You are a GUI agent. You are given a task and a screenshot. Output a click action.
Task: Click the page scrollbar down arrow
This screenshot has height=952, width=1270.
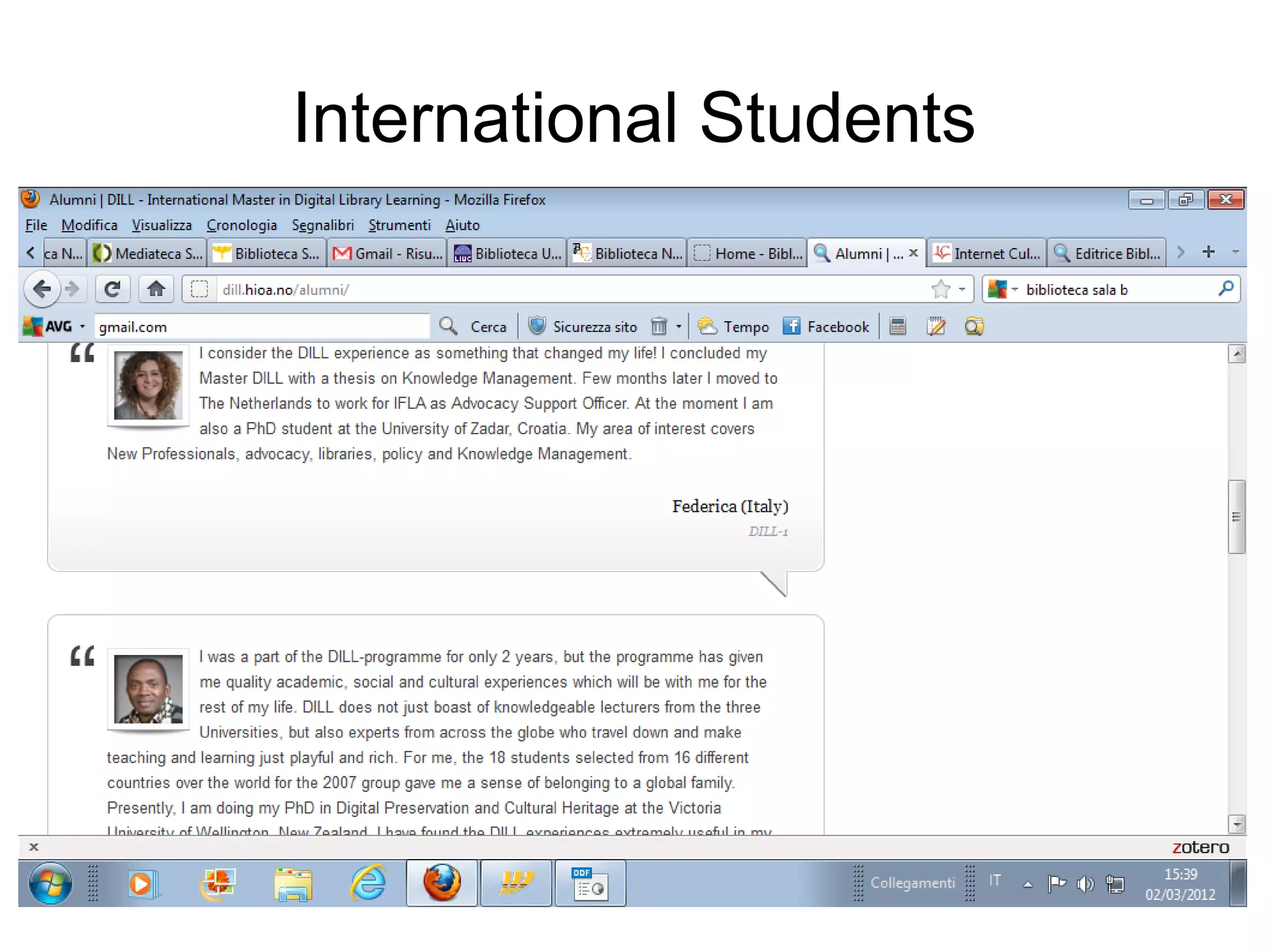pos(1237,824)
